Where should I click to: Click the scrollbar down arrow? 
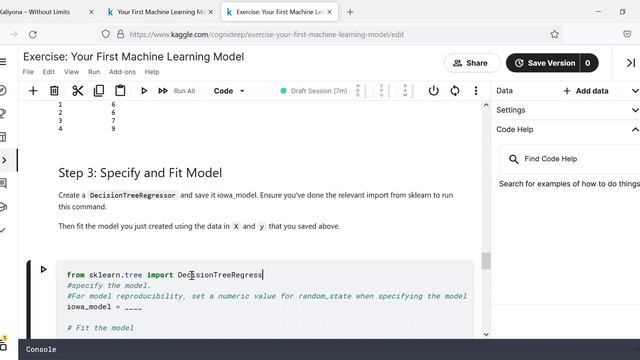(x=486, y=334)
